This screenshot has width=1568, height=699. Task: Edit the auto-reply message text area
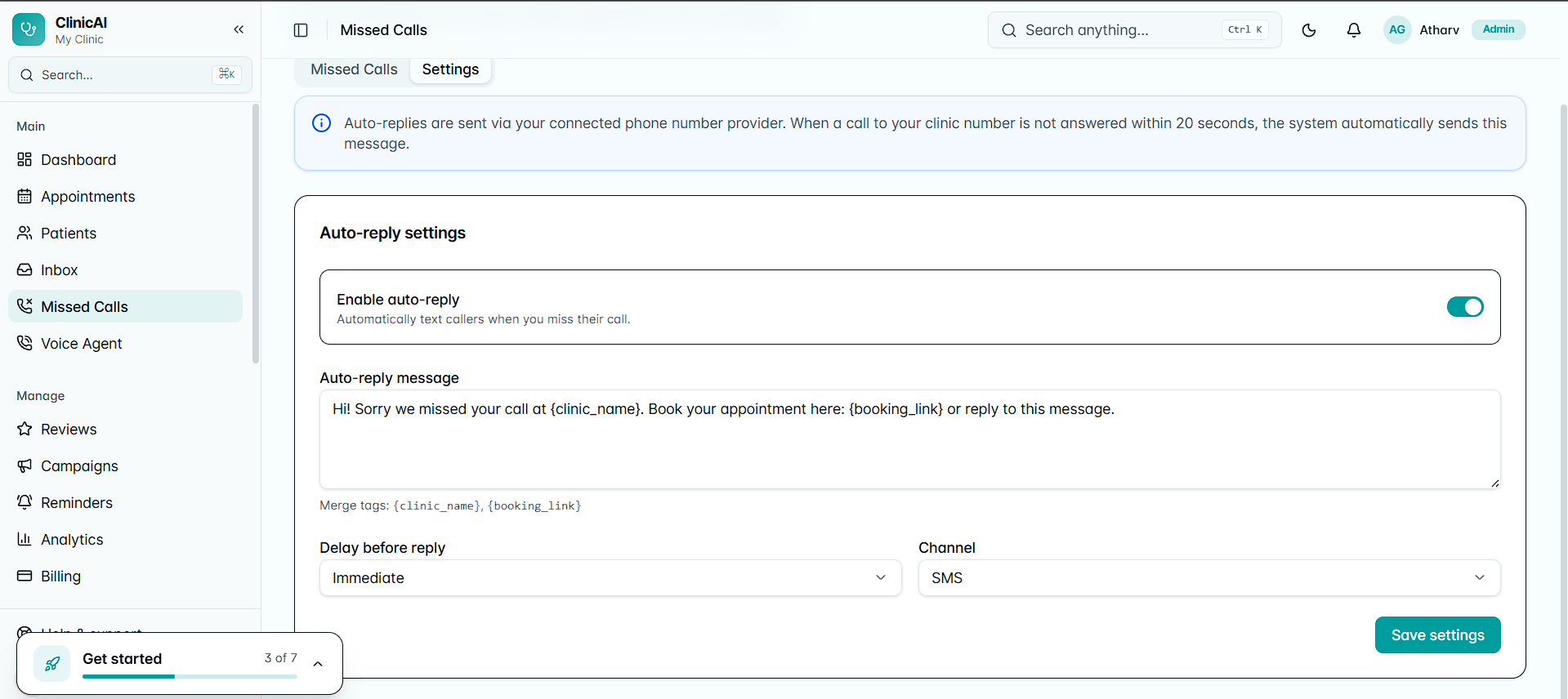(x=909, y=439)
